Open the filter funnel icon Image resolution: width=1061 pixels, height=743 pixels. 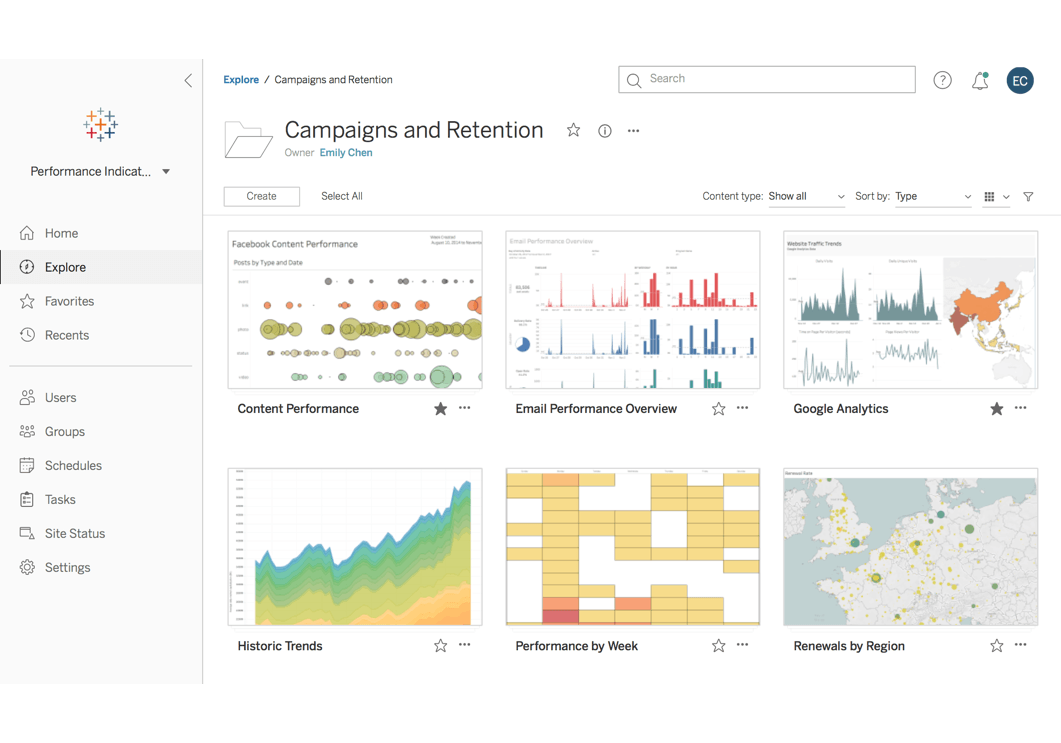(1028, 197)
